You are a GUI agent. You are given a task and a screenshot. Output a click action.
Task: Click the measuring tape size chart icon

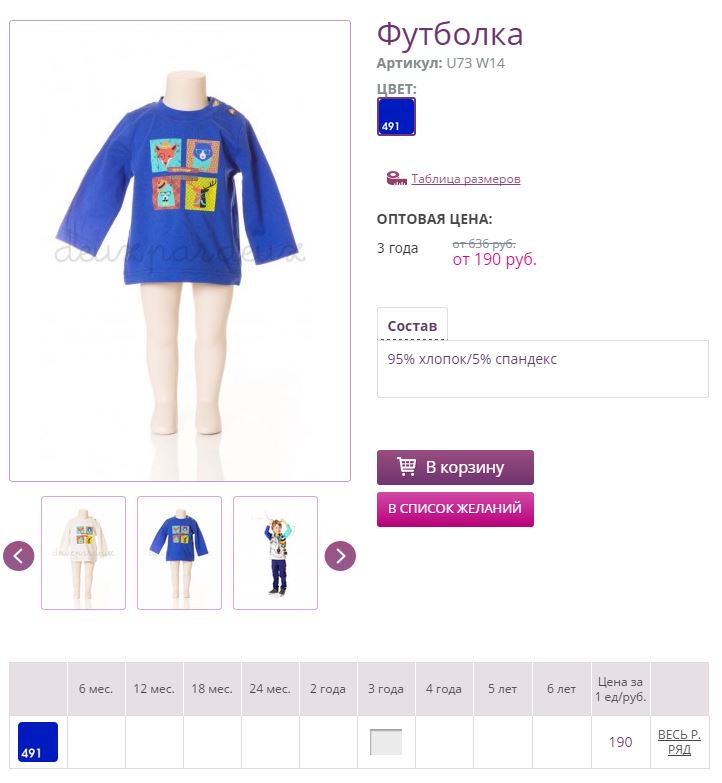coord(396,178)
